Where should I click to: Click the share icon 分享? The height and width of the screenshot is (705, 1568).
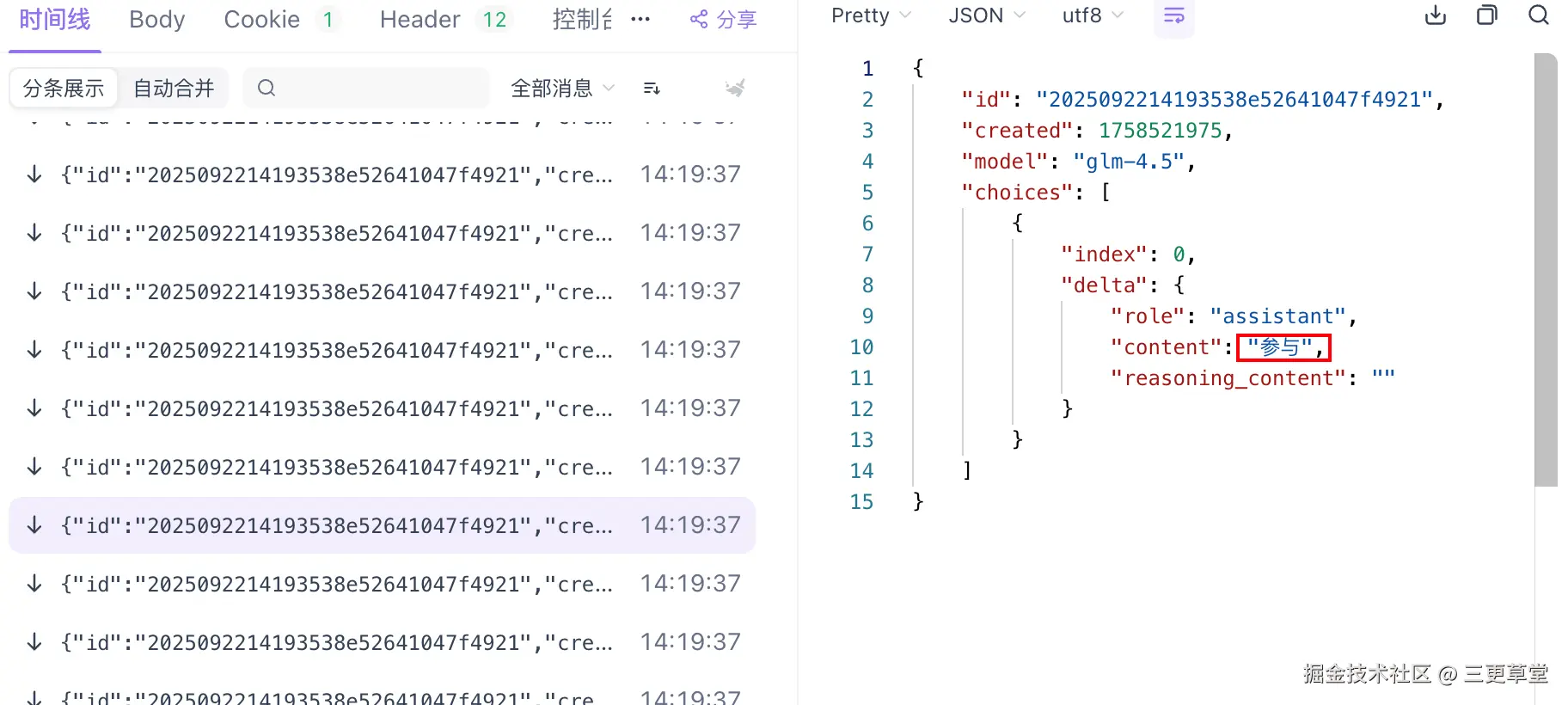(x=723, y=20)
